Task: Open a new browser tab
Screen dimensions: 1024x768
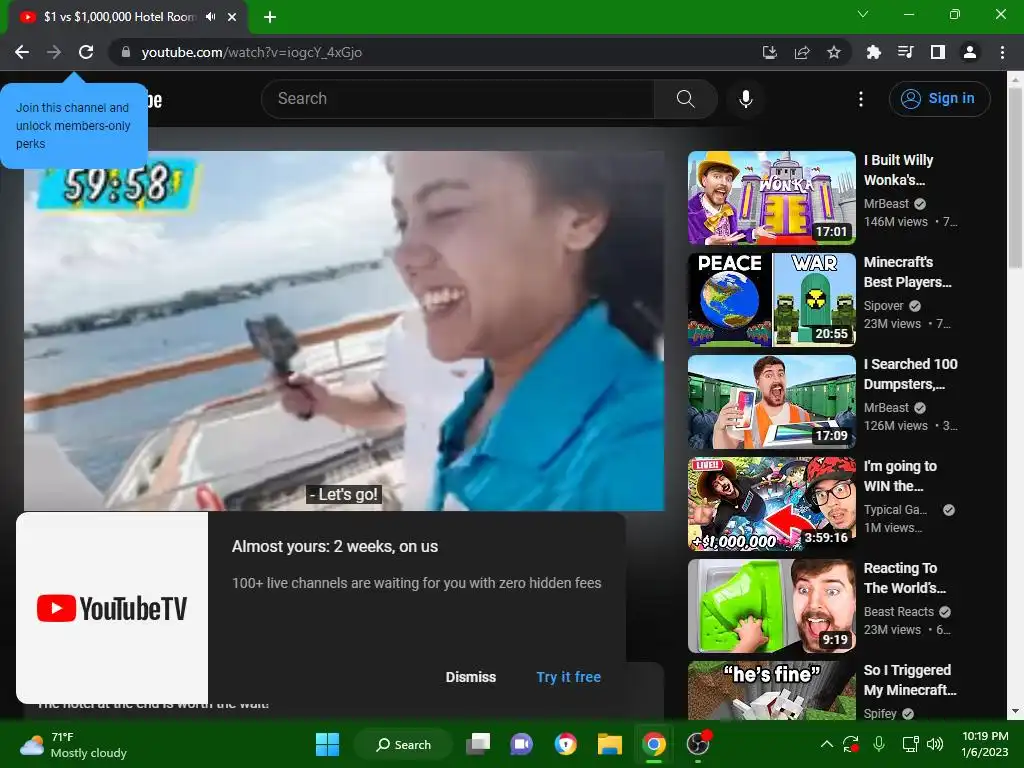Action: tap(270, 17)
